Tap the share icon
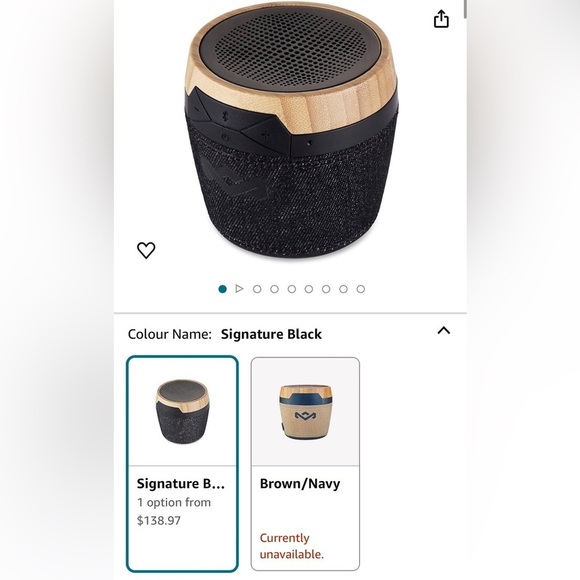The width and height of the screenshot is (580, 580). (441, 18)
